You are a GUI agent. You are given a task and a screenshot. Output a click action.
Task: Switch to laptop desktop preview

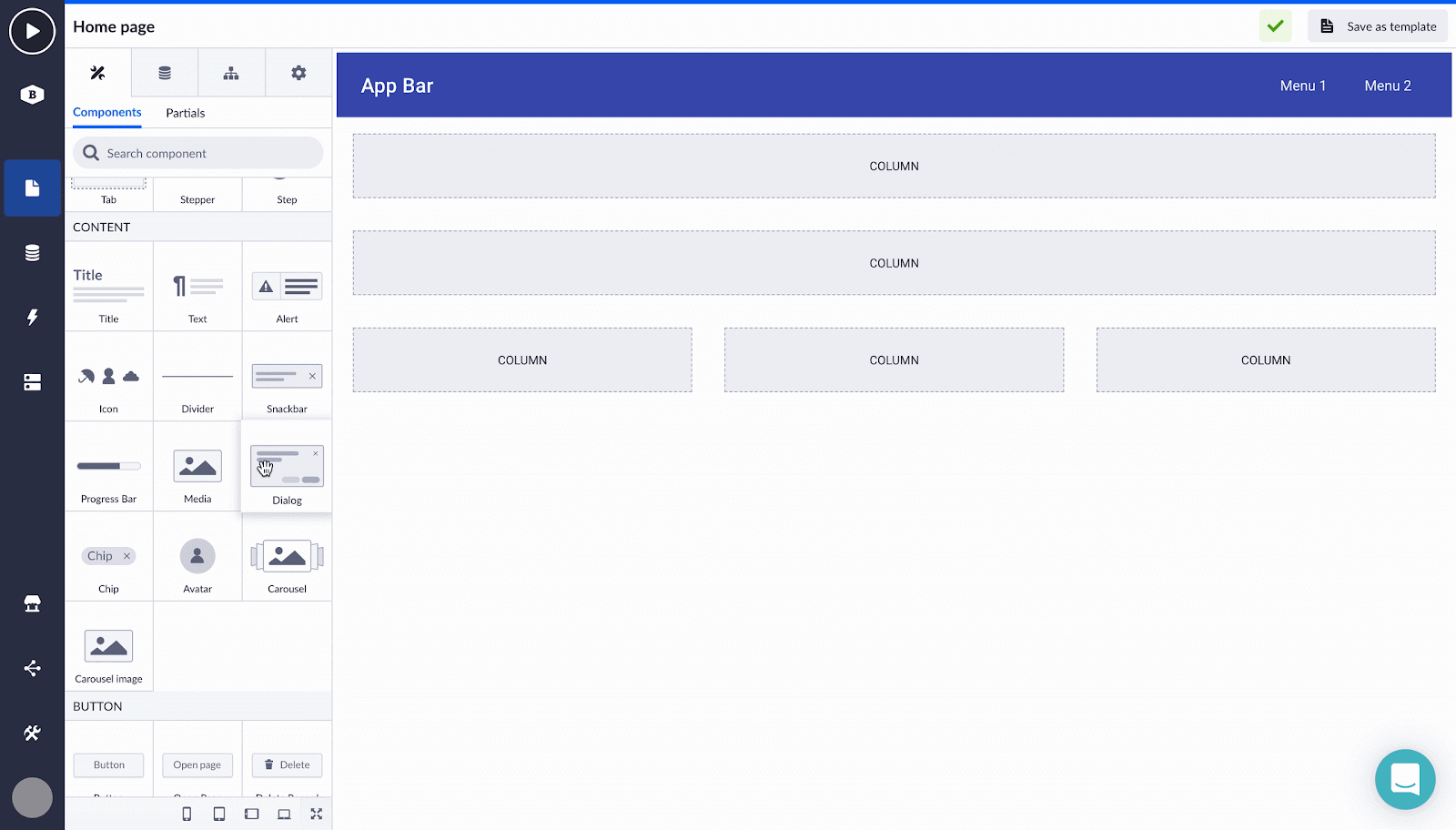pos(284,814)
